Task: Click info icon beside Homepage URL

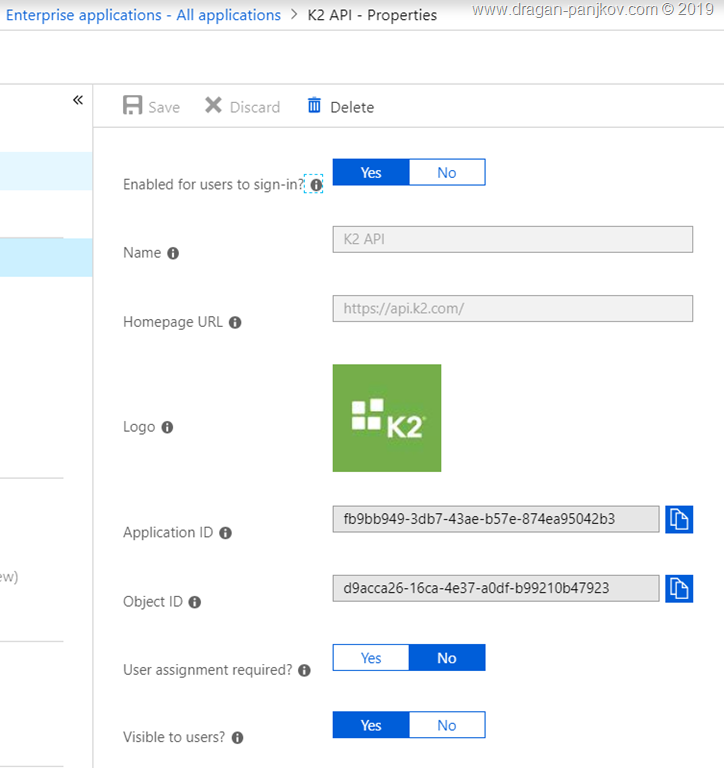Action: point(235,322)
